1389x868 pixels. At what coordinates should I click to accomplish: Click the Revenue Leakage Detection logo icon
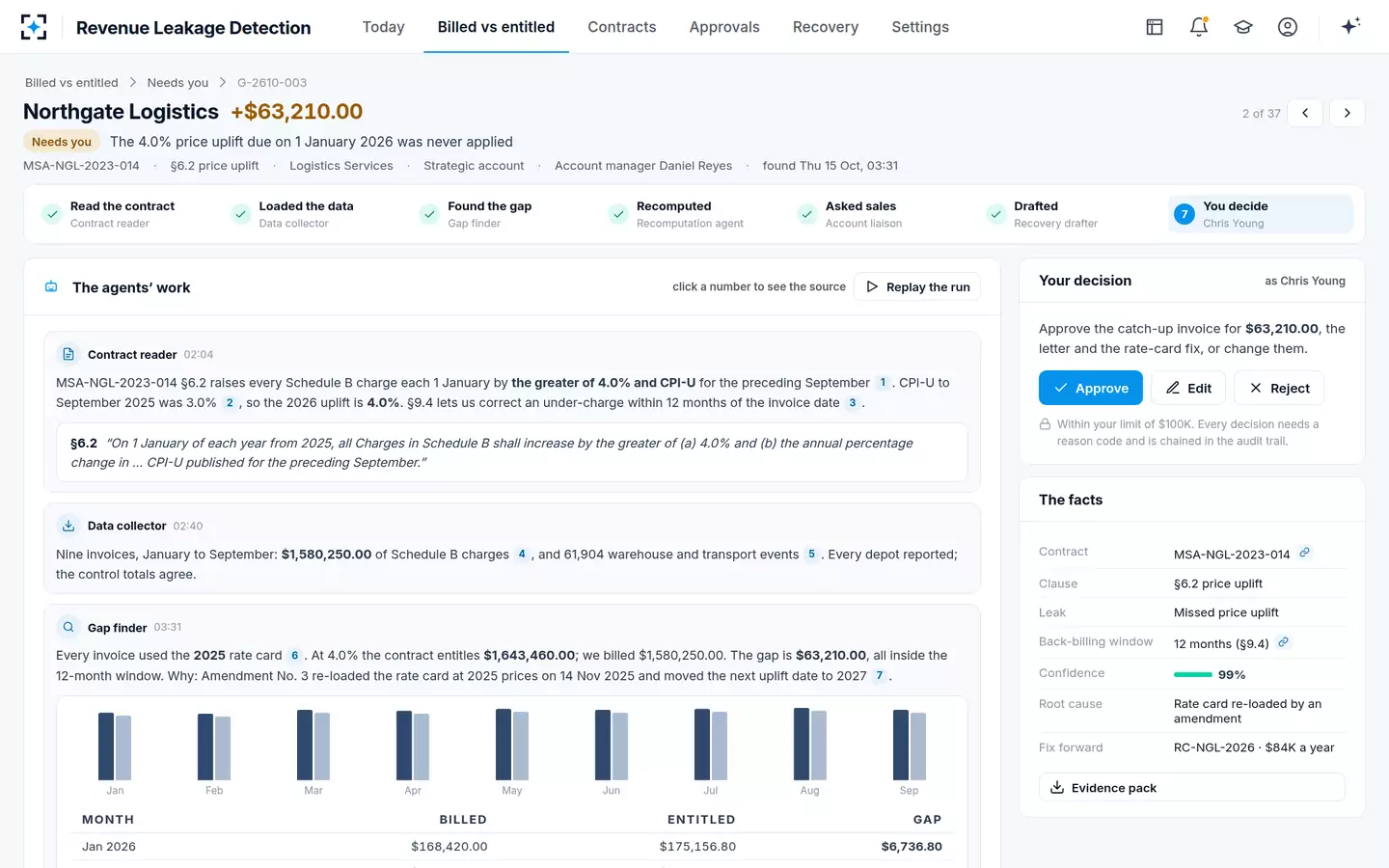(x=34, y=27)
